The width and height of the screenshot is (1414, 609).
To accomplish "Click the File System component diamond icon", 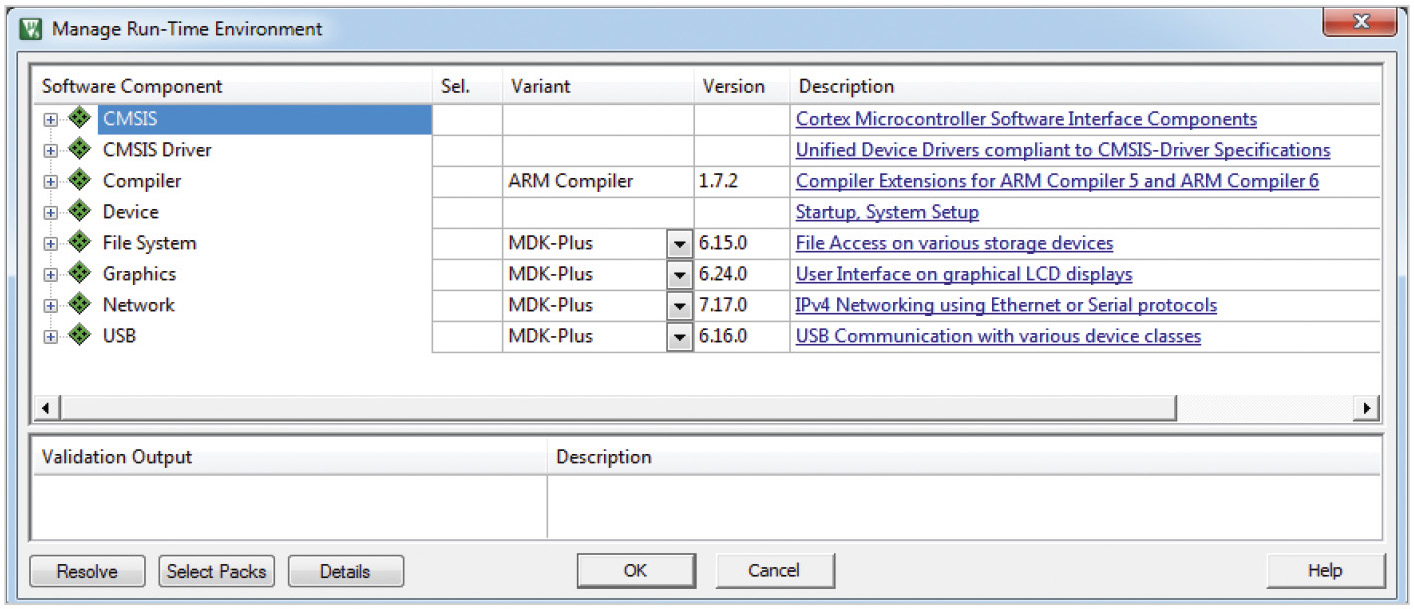I will (x=80, y=243).
